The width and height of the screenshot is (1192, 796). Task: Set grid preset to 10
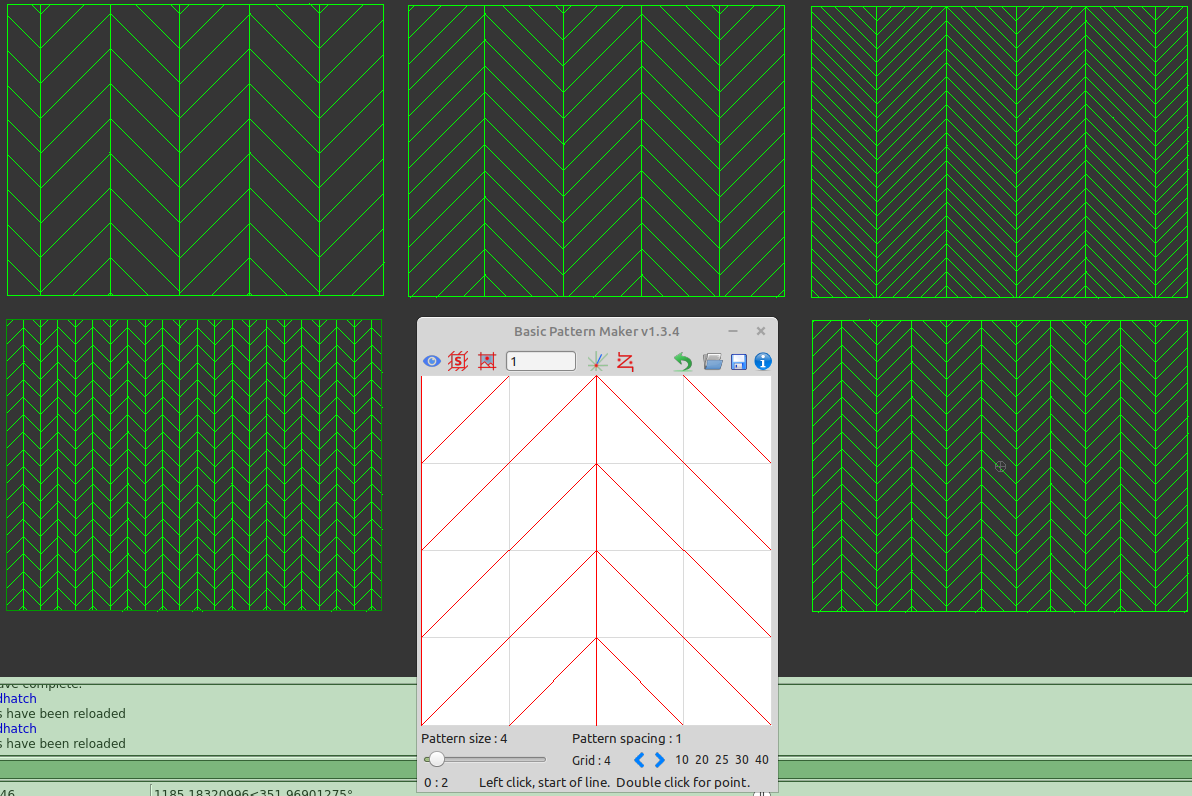[x=682, y=760]
